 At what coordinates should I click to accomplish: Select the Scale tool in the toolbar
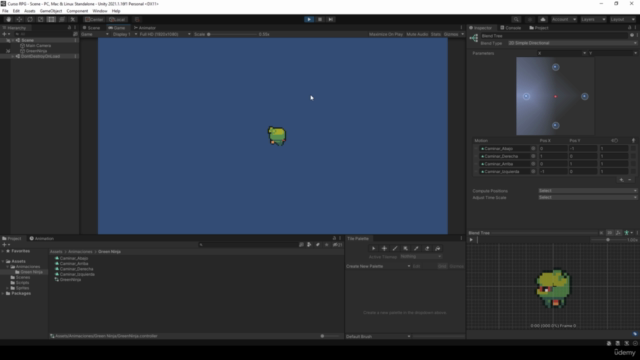(40, 19)
